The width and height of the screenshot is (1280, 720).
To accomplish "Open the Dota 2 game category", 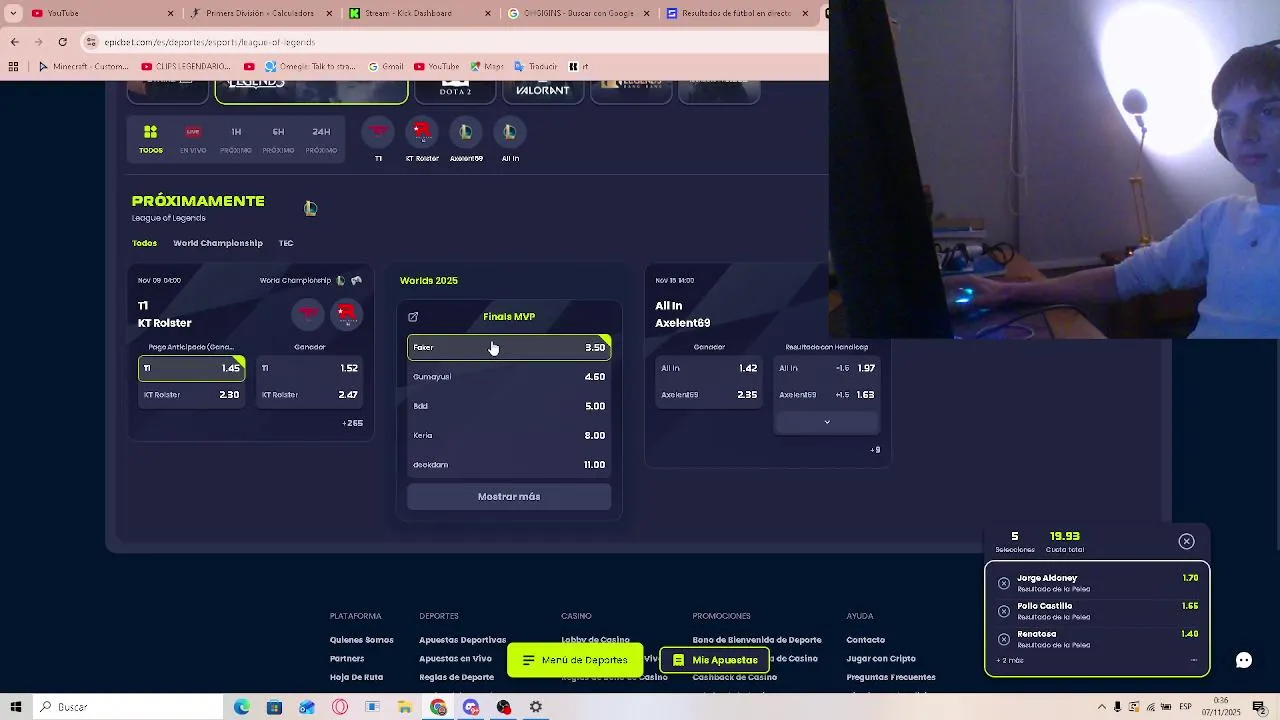I will [x=455, y=90].
